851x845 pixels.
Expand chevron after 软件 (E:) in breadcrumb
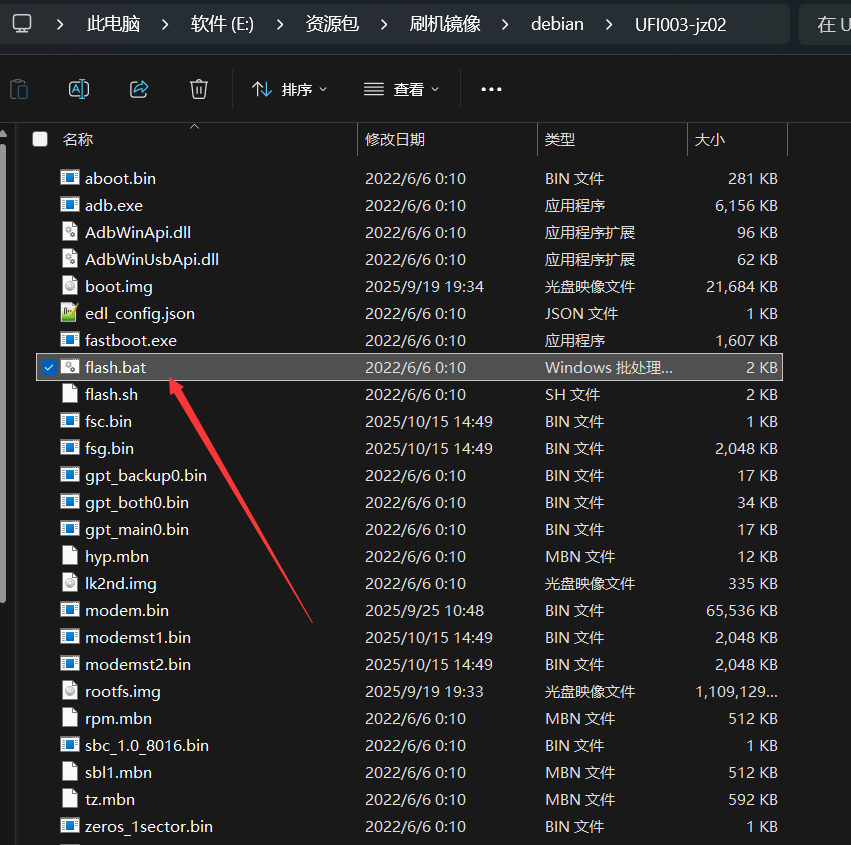click(x=280, y=24)
